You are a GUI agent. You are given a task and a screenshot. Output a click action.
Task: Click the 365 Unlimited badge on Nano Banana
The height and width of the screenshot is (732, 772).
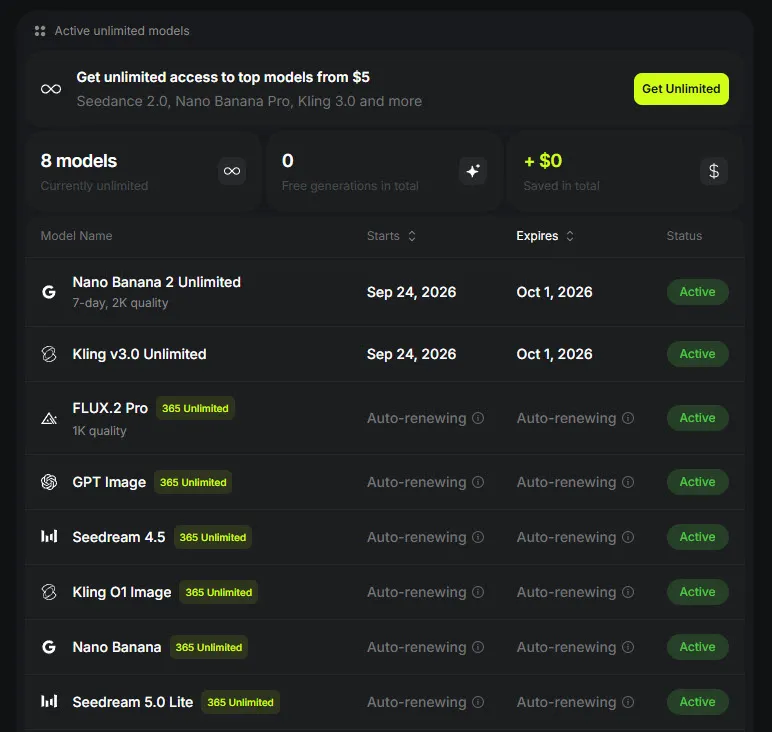coord(209,647)
